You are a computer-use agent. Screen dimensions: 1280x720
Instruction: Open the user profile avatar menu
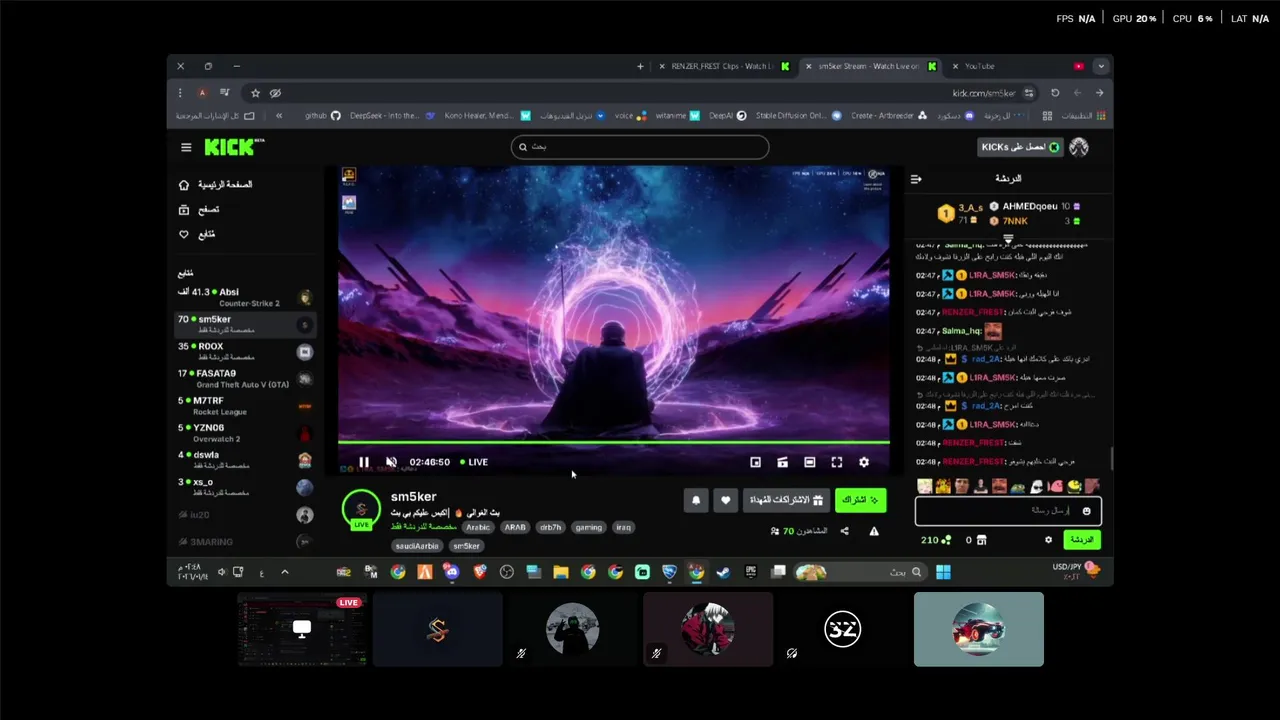point(1079,147)
